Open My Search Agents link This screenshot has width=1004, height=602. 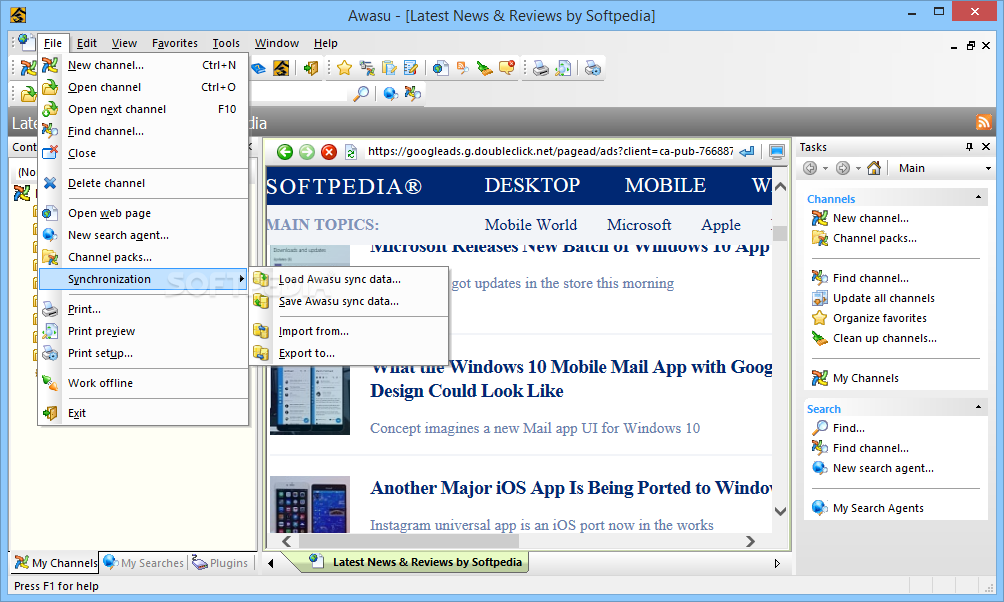tap(878, 508)
